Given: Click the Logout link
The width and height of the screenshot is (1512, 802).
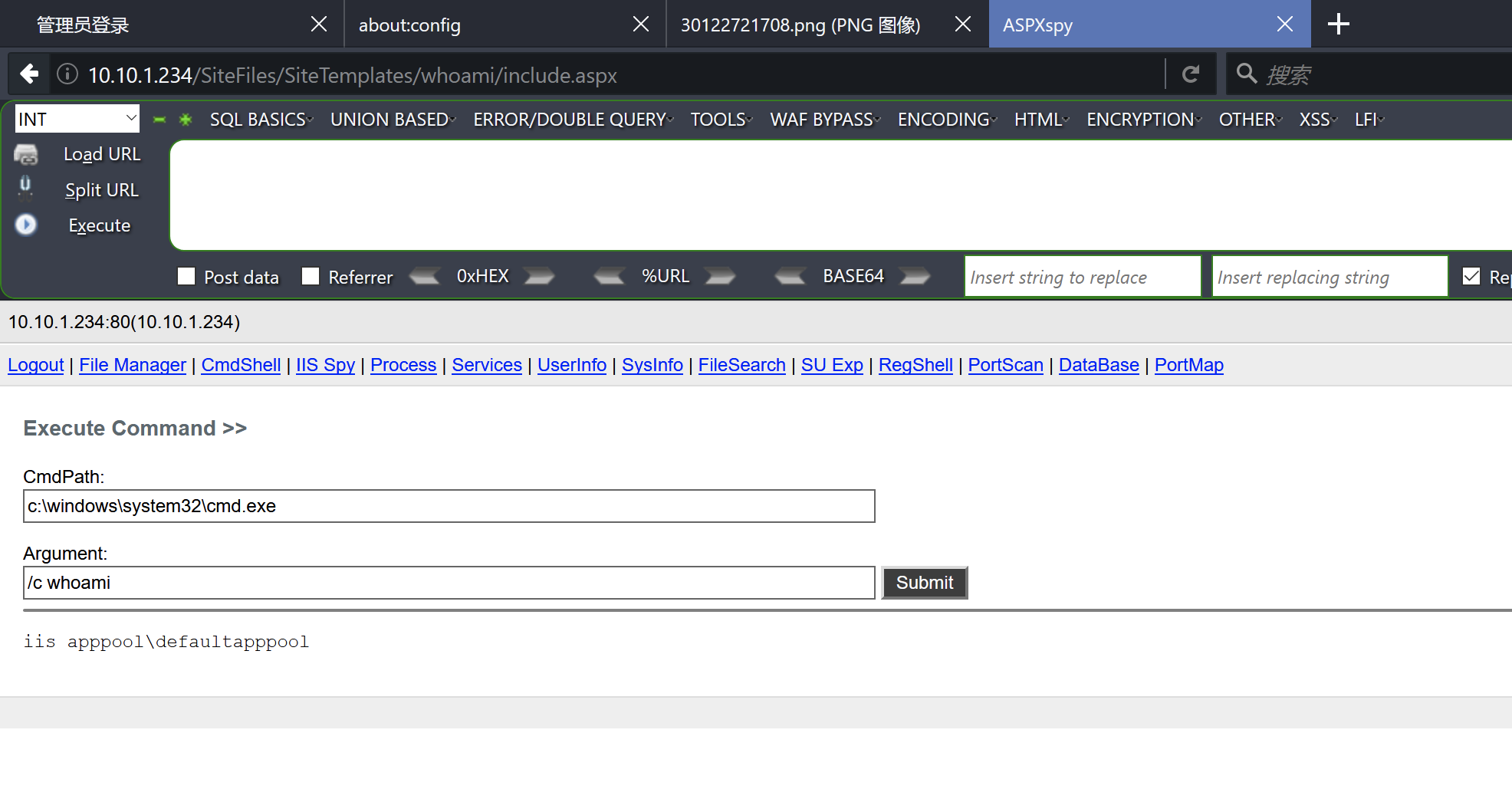Looking at the screenshot, I should pos(36,365).
